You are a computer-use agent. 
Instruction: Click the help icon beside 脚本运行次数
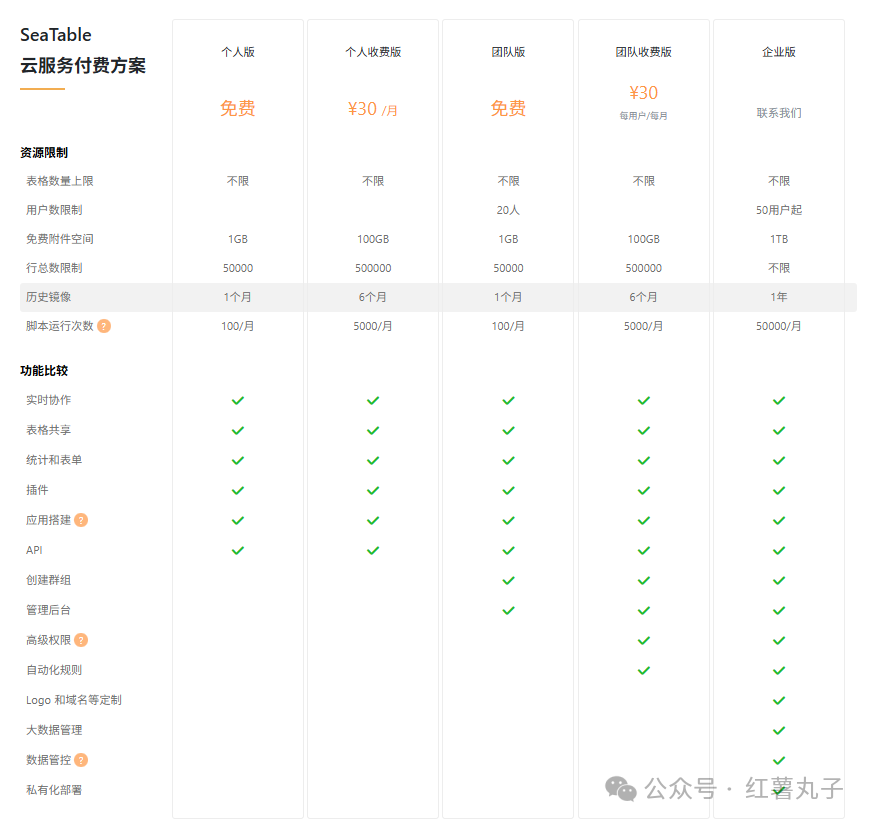click(104, 326)
